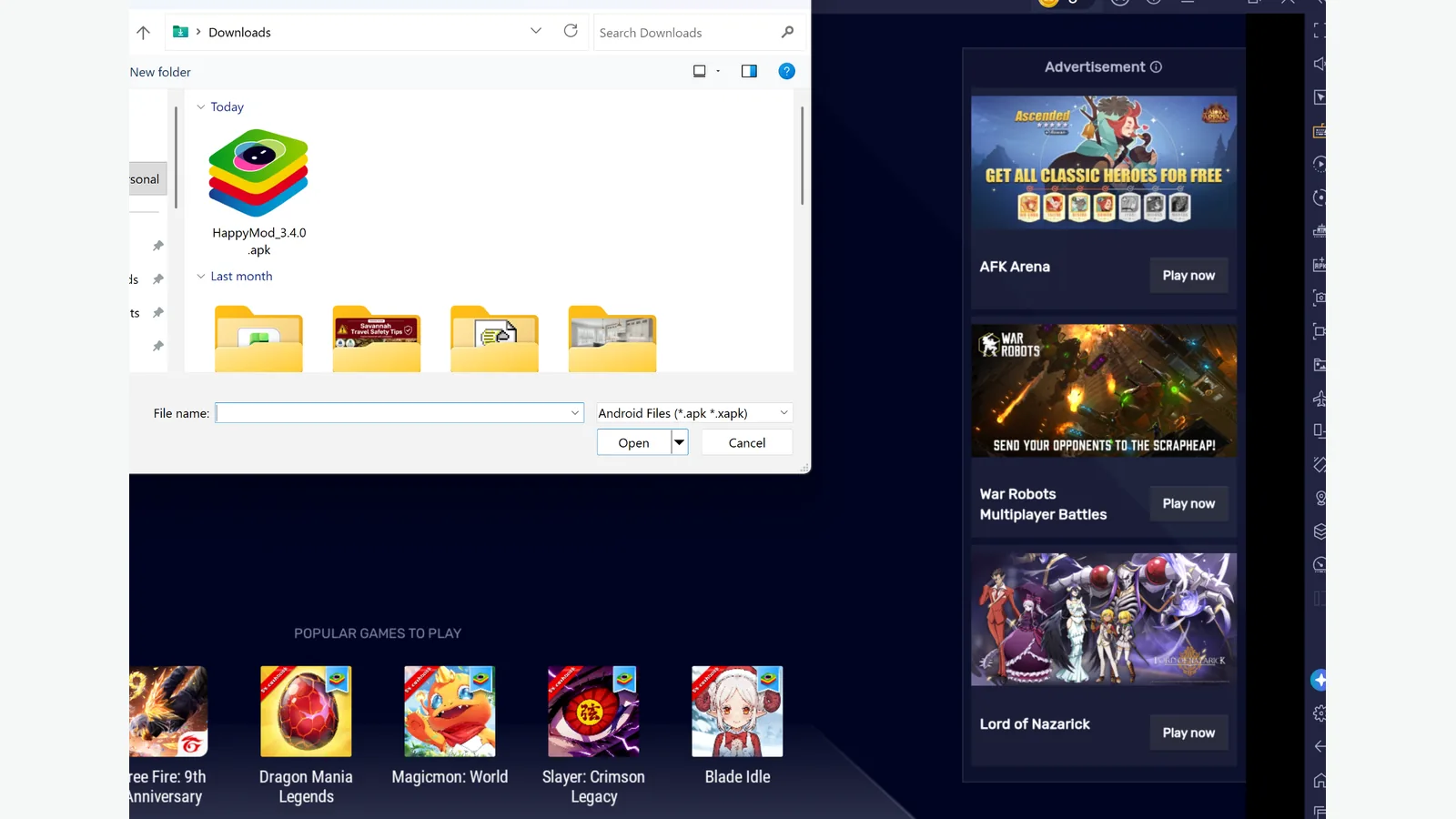Open the AFK Arena ad banner

pos(1104,163)
